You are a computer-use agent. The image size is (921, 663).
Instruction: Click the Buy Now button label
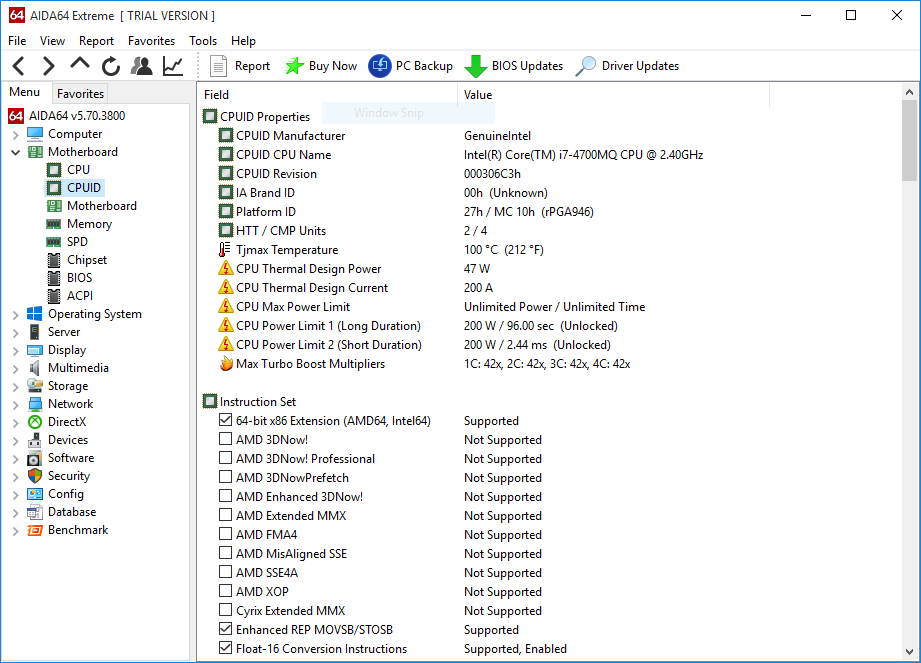coord(332,66)
